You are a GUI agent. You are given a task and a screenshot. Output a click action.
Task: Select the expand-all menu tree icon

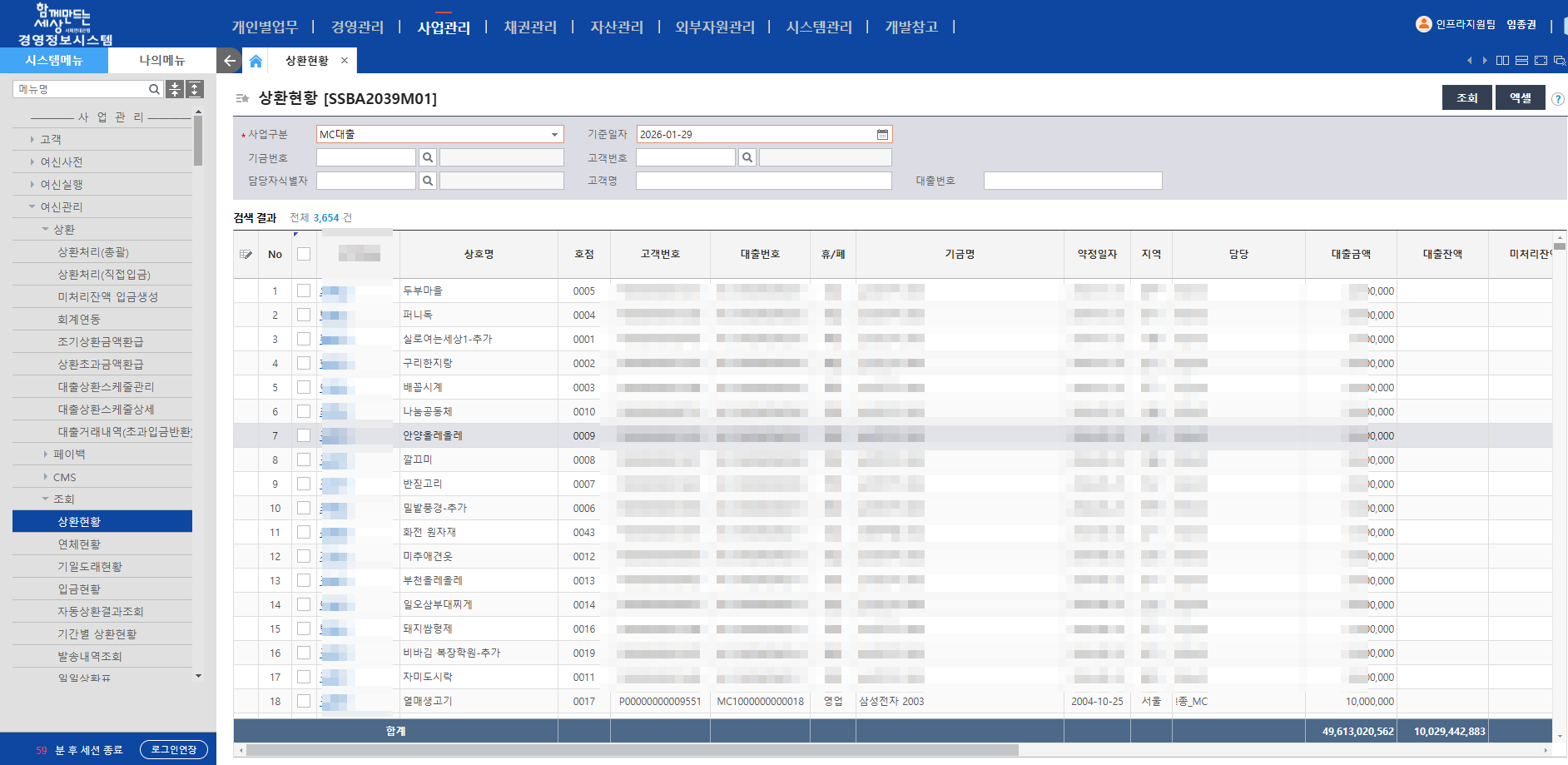[x=194, y=88]
